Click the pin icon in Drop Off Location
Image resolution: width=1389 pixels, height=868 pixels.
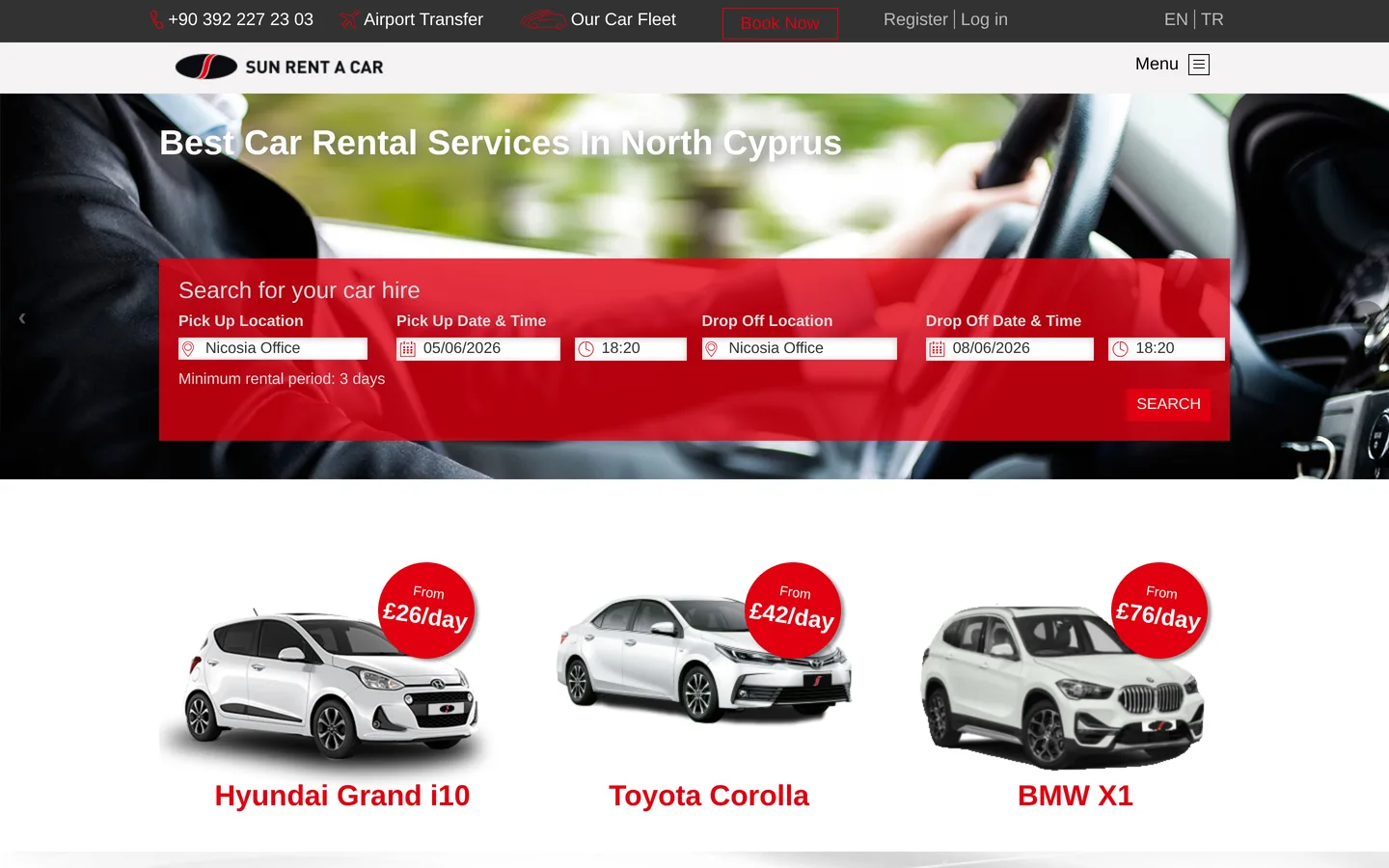coord(711,349)
